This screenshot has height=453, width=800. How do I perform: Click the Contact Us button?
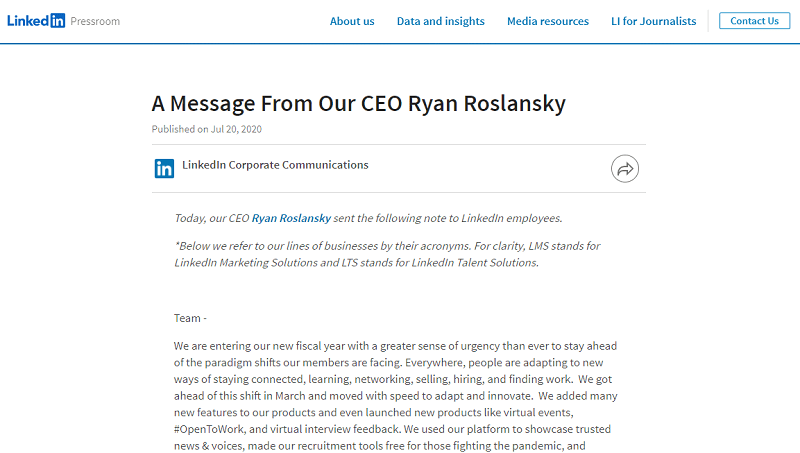[755, 21]
